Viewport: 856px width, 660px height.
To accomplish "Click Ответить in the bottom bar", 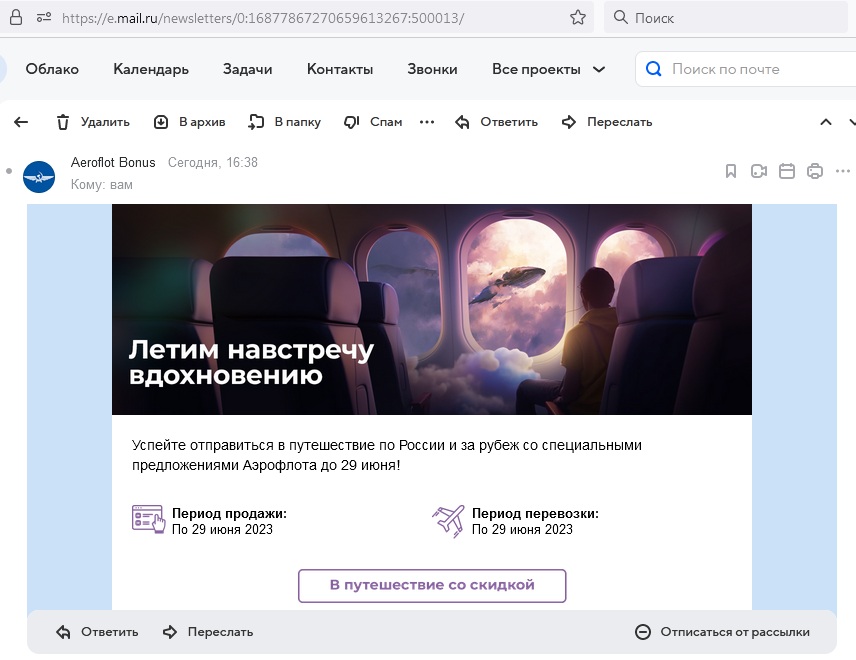I will (x=97, y=632).
